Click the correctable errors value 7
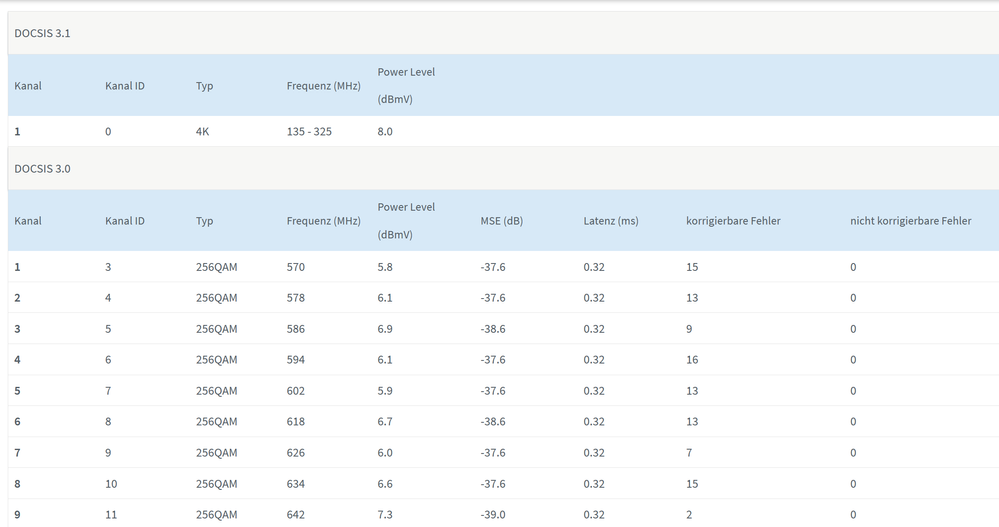Screen dimensions: 999x527 click(x=689, y=453)
